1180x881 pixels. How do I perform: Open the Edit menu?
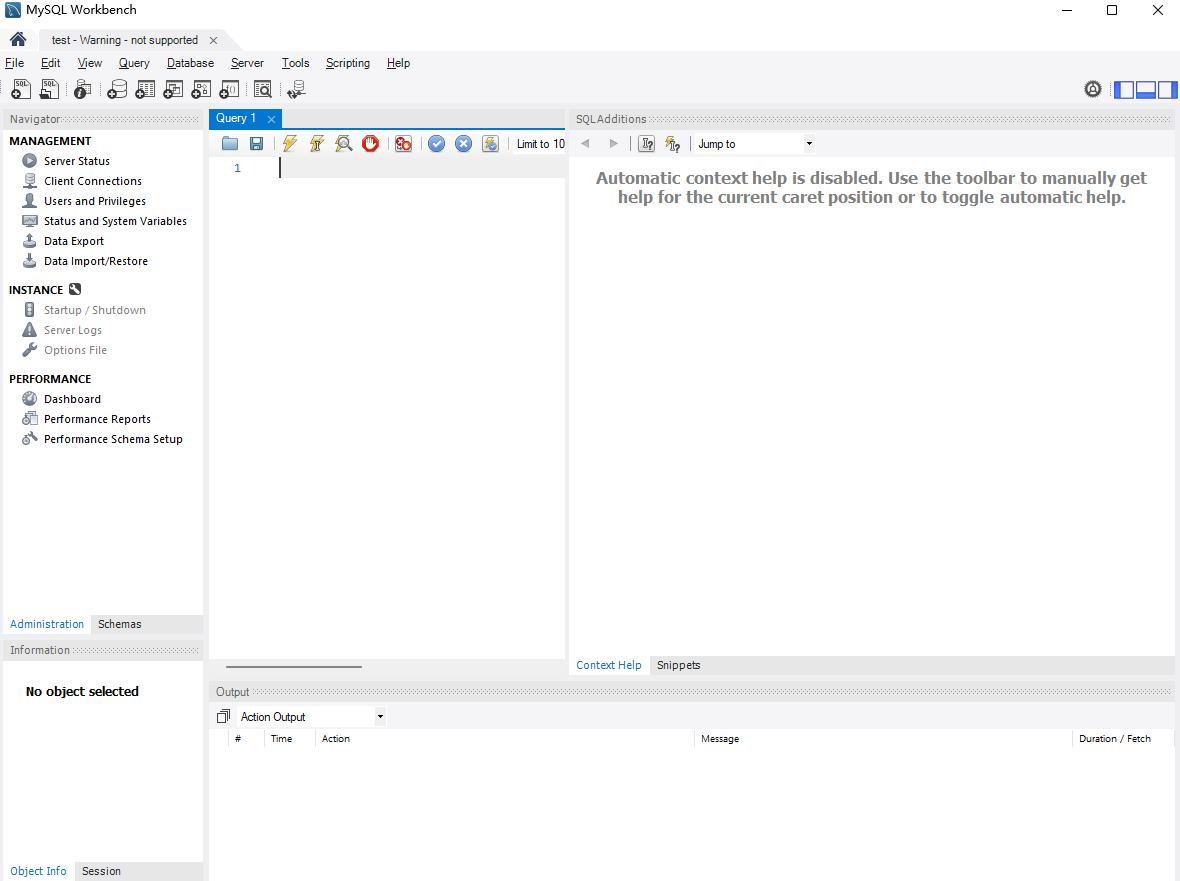coord(50,63)
